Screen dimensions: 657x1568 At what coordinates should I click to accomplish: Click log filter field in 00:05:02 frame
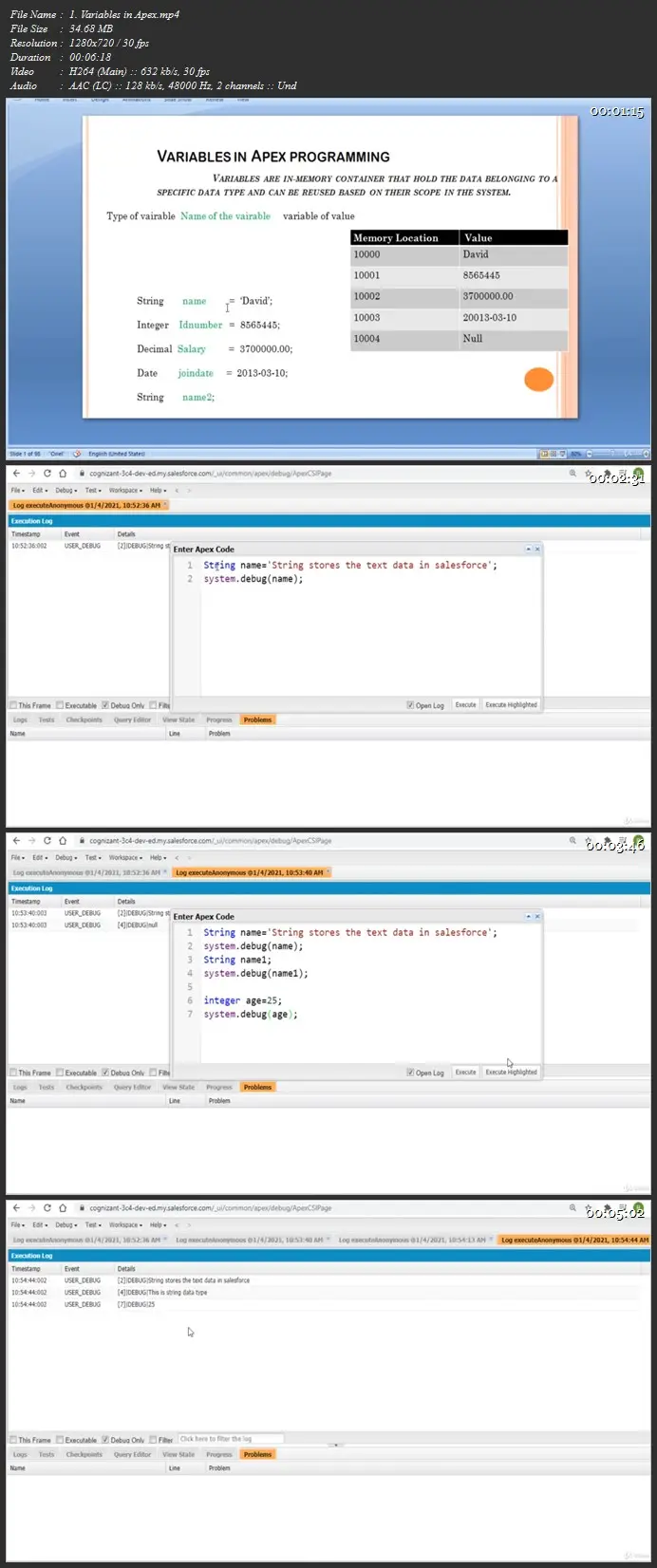[230, 1439]
